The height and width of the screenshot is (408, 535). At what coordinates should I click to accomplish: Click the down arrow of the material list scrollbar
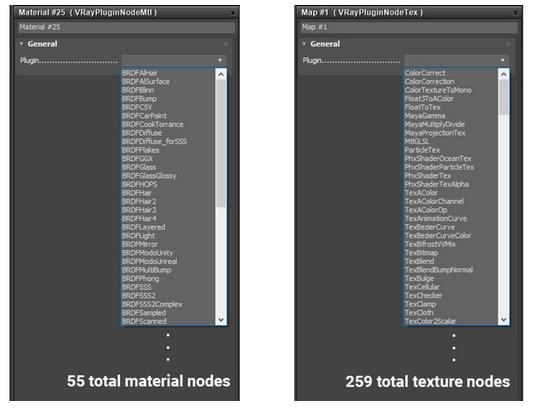[221, 320]
